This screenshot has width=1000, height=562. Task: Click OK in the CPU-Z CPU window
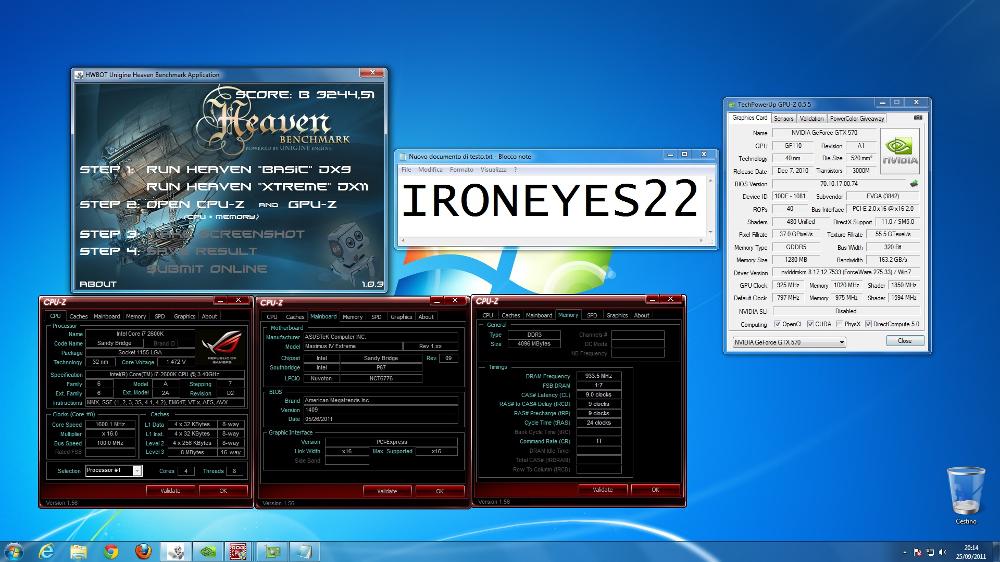tap(223, 491)
